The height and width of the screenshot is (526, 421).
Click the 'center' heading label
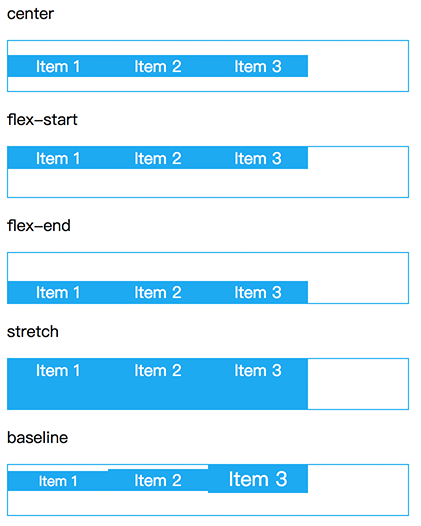point(30,14)
